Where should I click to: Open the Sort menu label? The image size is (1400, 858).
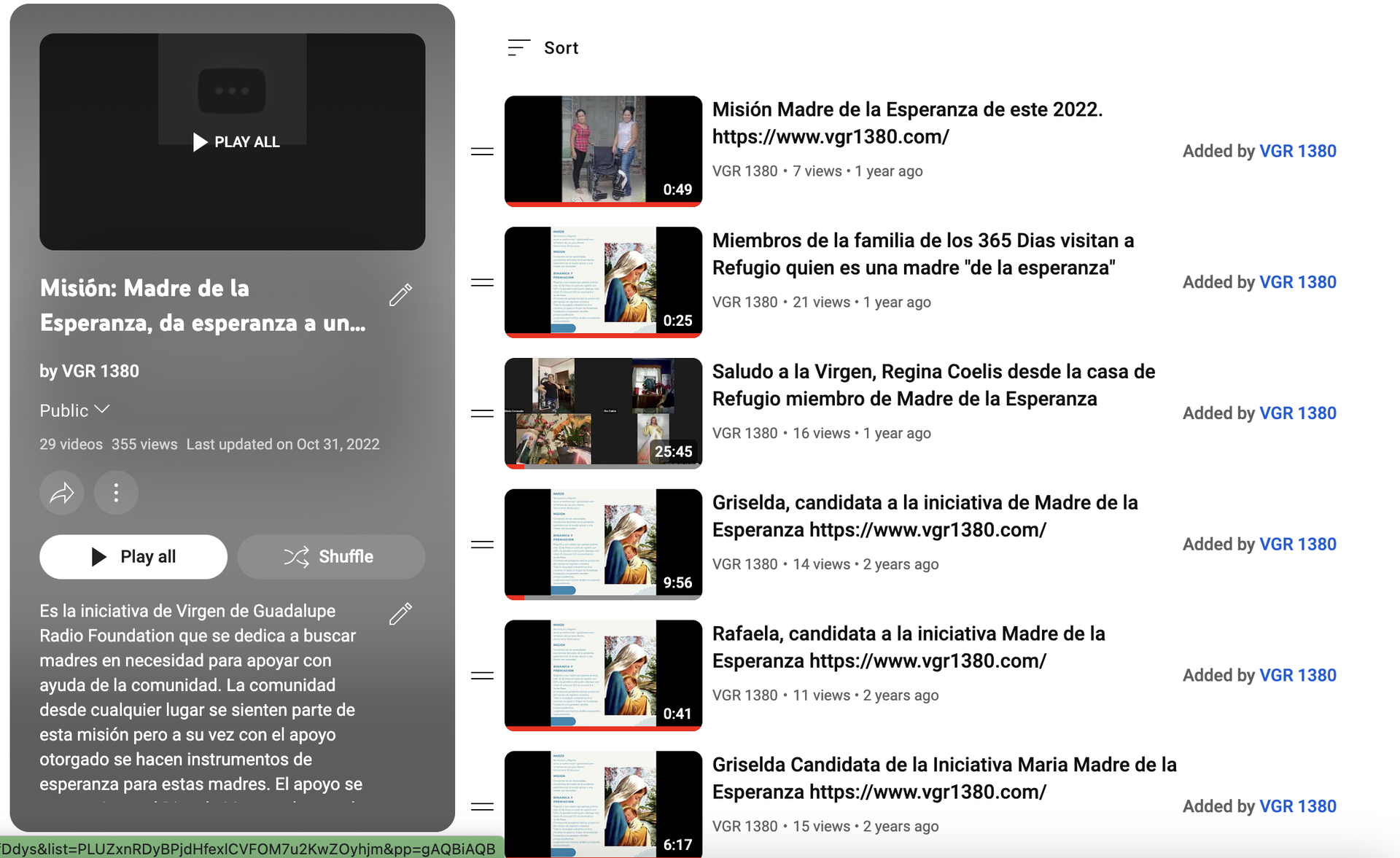[x=561, y=48]
